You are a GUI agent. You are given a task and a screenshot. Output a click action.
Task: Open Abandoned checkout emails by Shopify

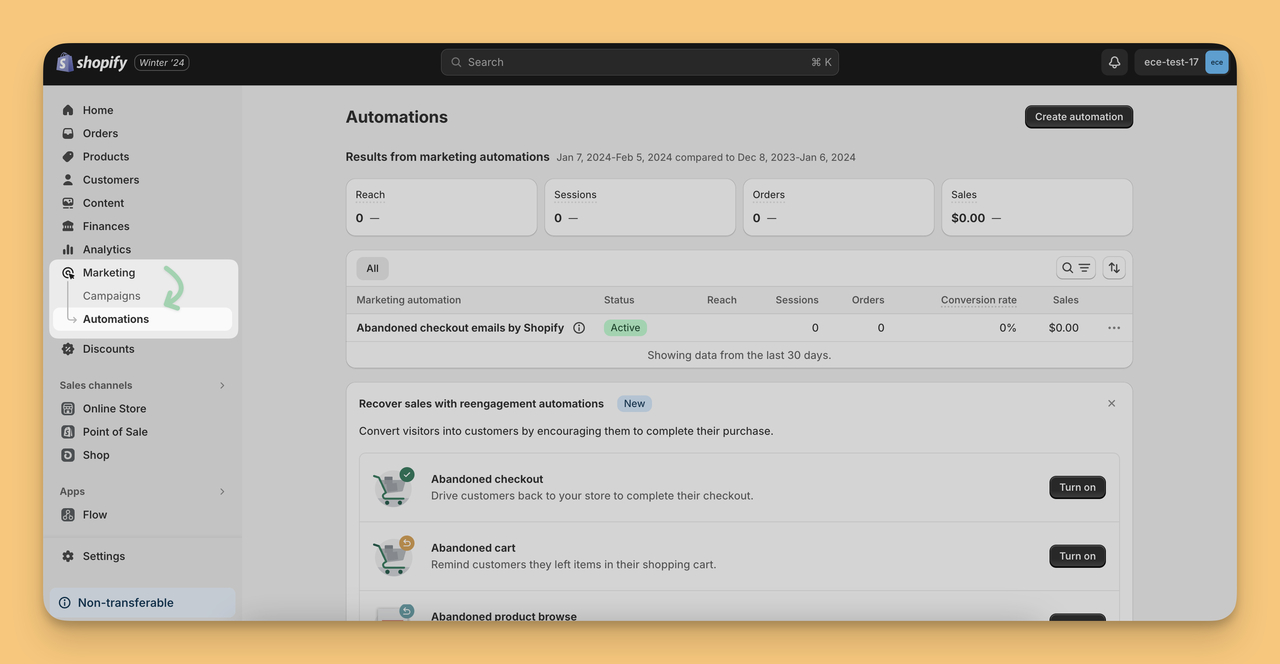(x=460, y=328)
